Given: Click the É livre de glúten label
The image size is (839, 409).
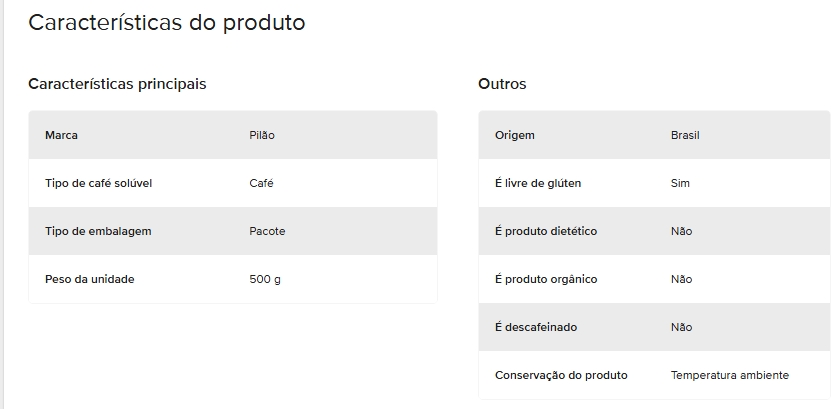Looking at the screenshot, I should (x=538, y=183).
